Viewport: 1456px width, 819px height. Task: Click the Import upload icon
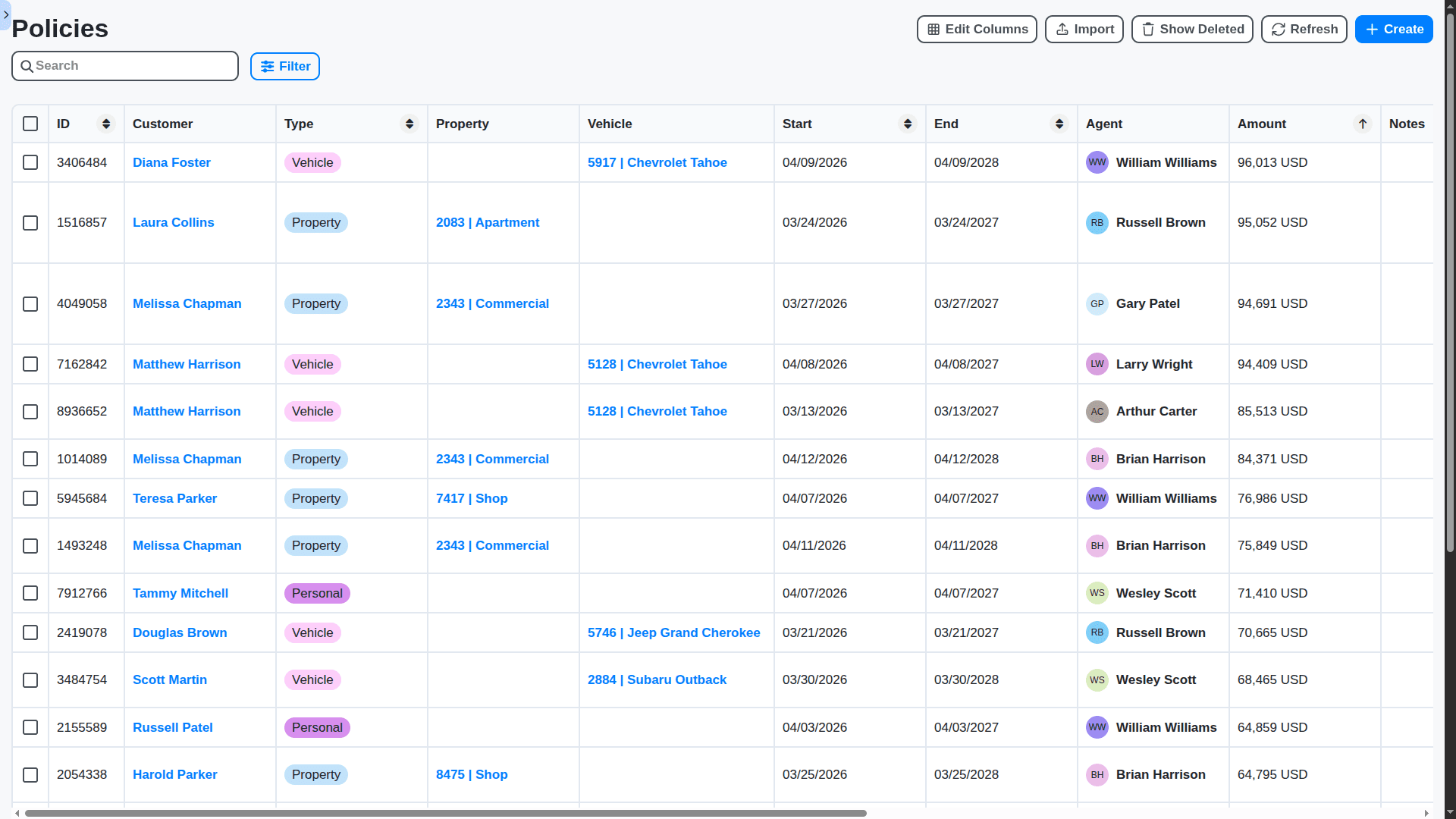(x=1063, y=29)
